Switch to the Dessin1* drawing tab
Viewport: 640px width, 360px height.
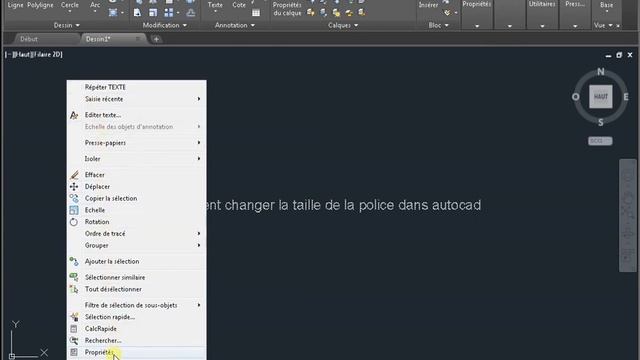[98, 39]
